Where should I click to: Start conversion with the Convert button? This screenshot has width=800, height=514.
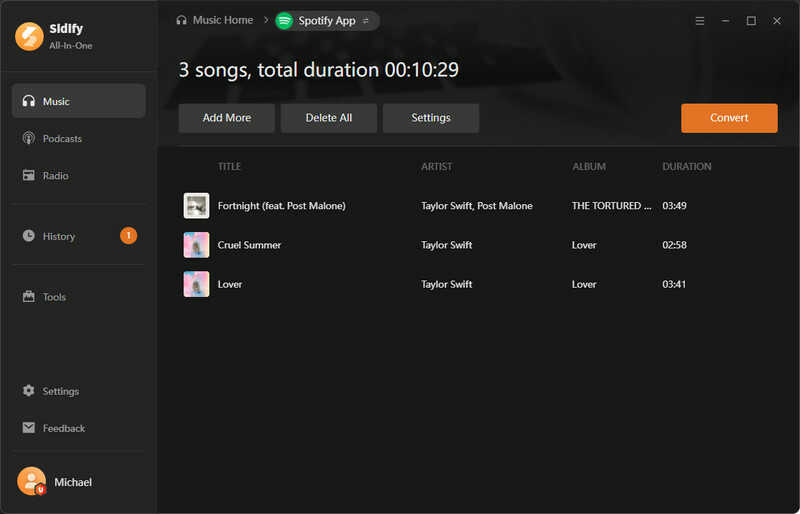(729, 118)
